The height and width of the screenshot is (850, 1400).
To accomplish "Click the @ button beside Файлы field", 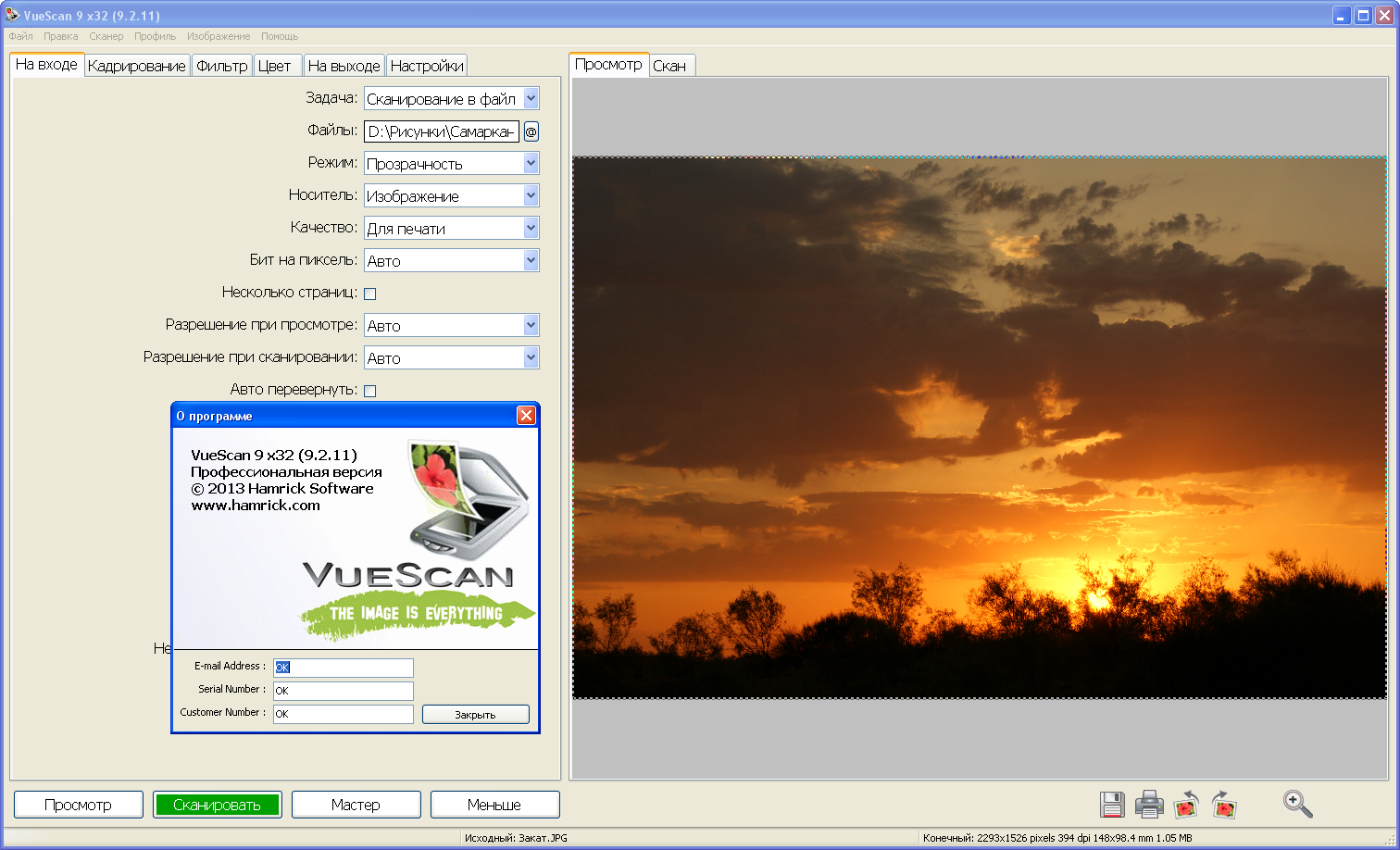I will (531, 131).
